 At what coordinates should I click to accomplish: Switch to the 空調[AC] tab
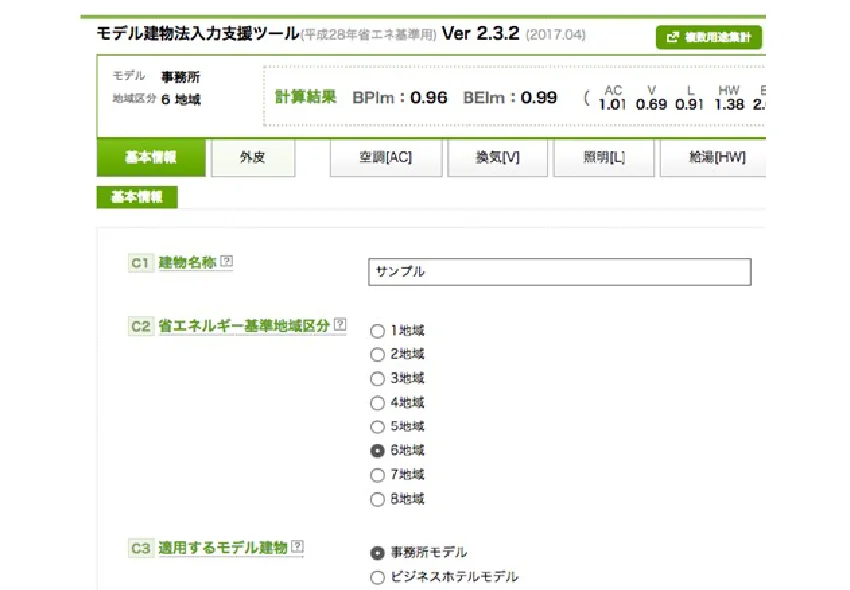click(x=385, y=158)
